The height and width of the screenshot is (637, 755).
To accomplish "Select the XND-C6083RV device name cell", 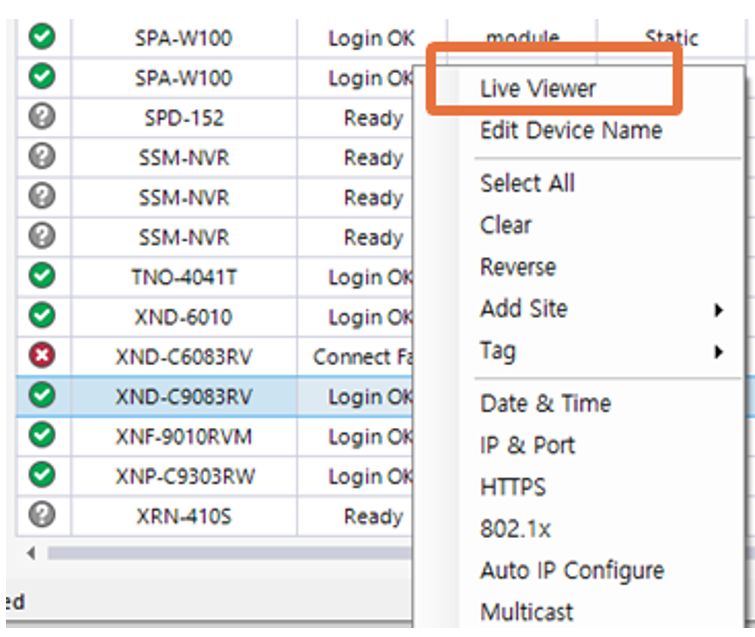I will click(183, 357).
